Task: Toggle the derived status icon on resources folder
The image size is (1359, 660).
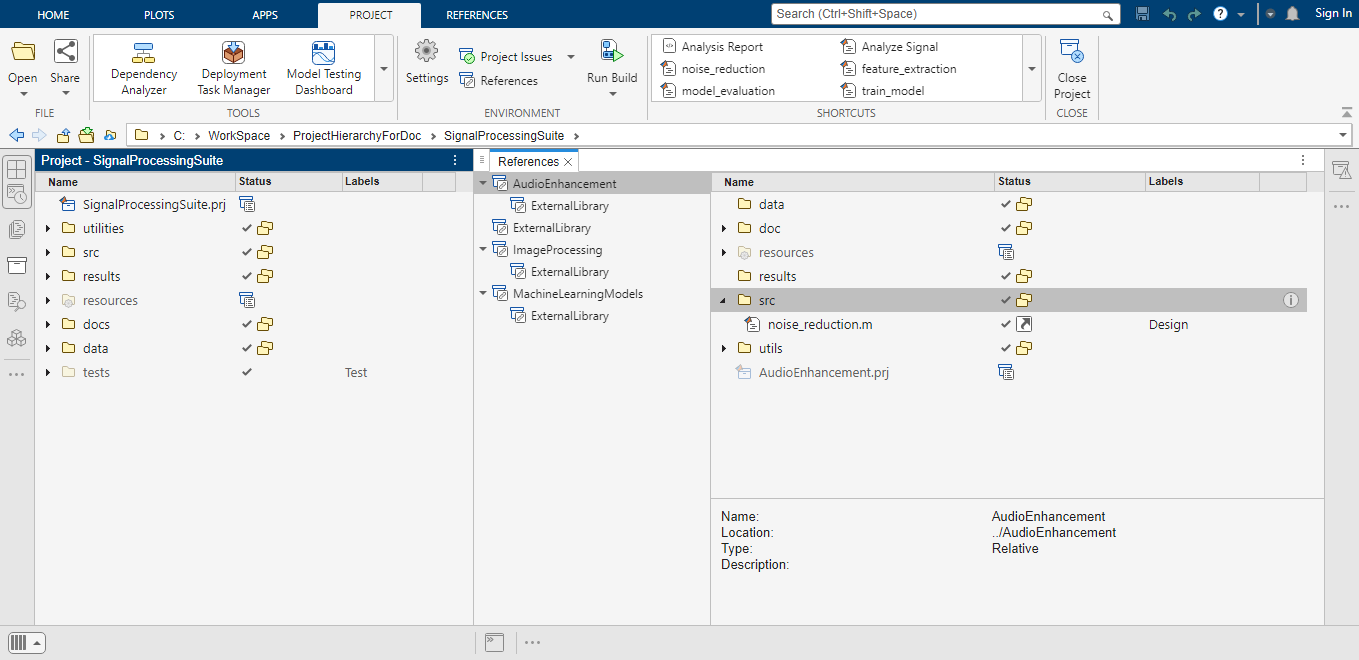Action: 247,300
